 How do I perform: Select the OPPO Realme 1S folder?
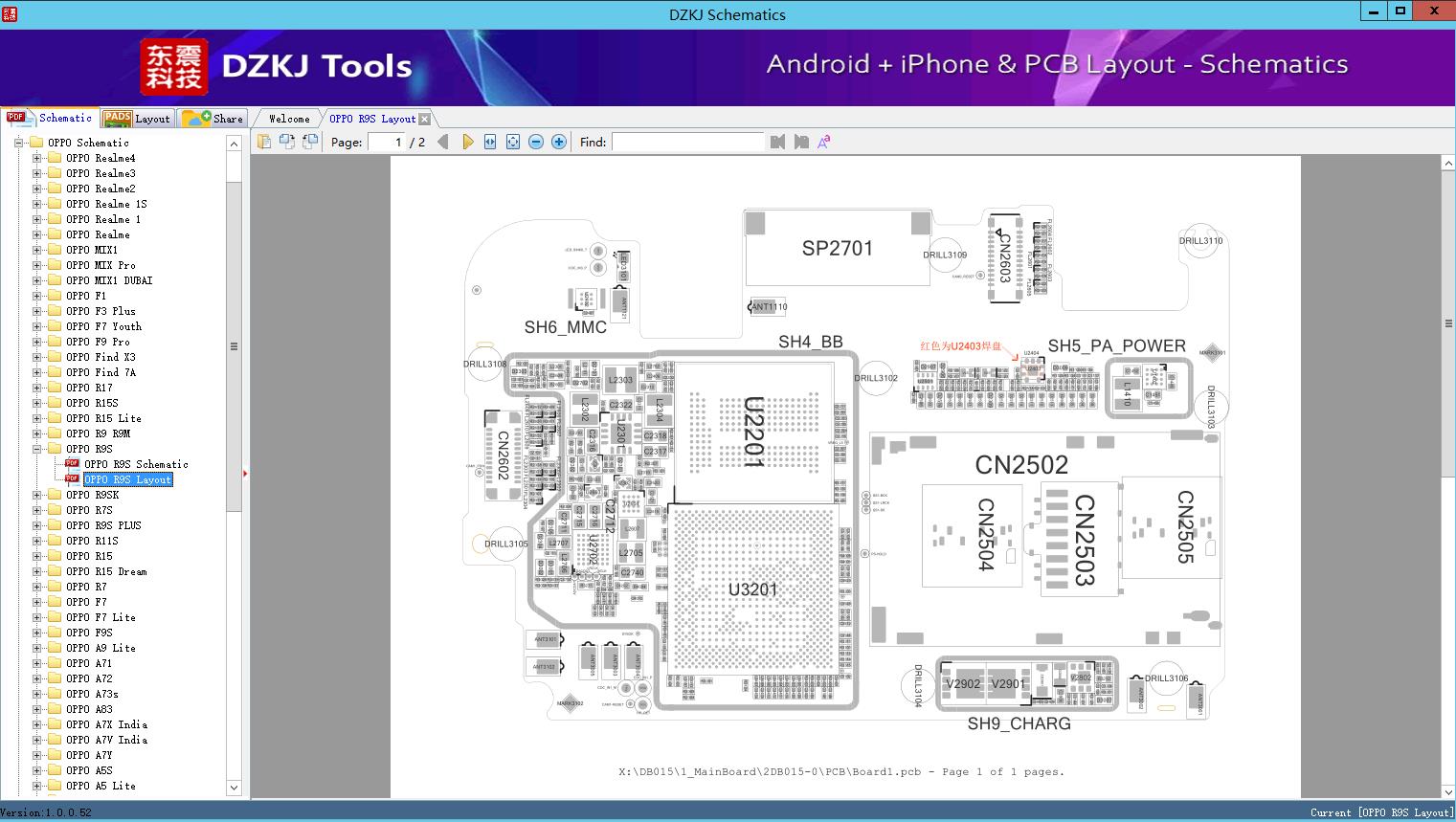[106, 204]
